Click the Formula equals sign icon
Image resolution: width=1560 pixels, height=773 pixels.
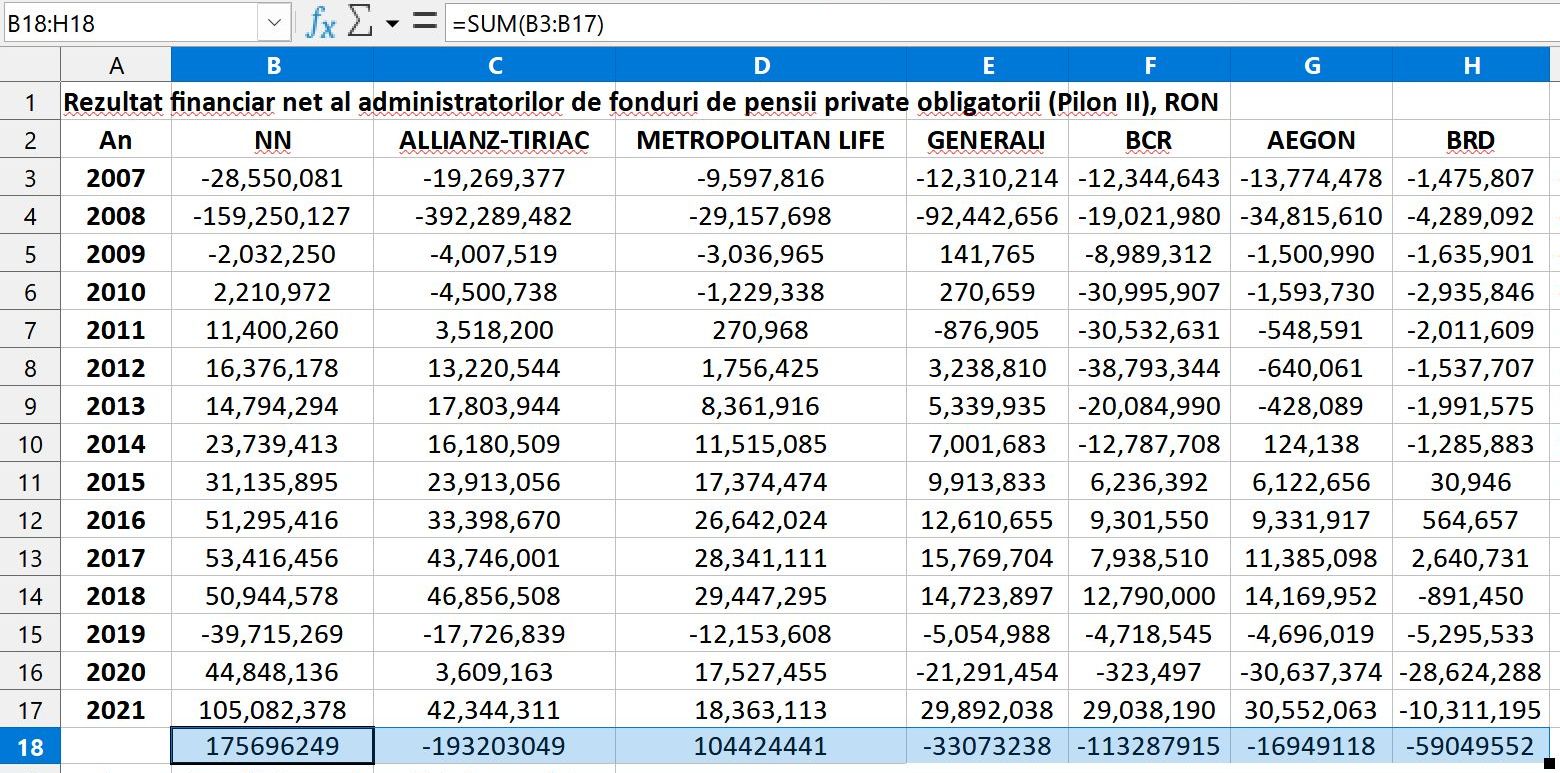[x=425, y=22]
